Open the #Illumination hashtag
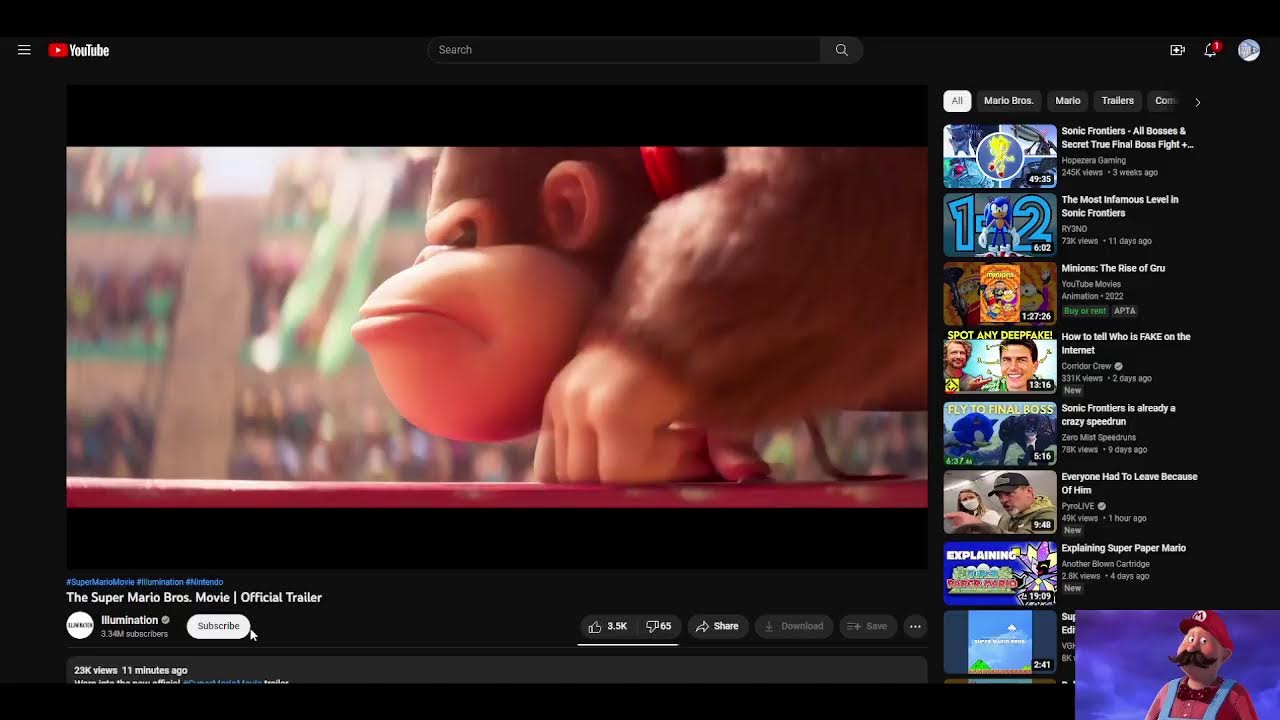The height and width of the screenshot is (720, 1280). click(160, 582)
